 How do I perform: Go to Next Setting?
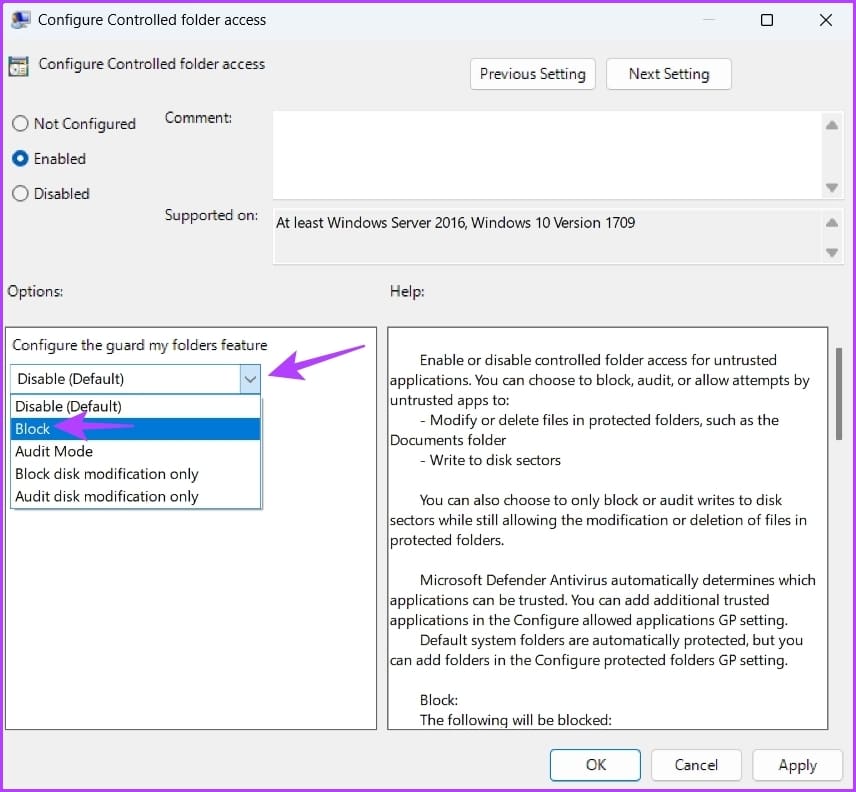click(669, 74)
